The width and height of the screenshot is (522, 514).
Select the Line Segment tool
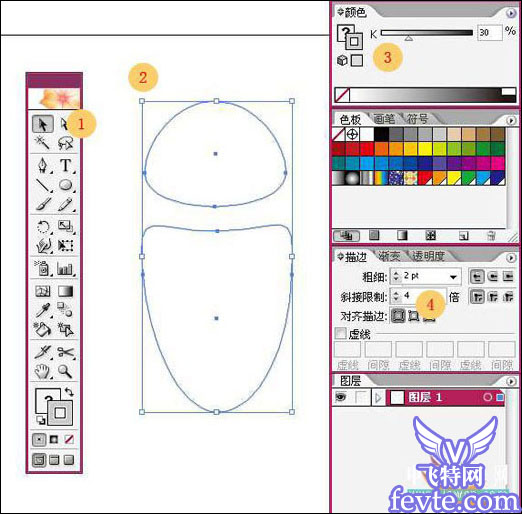[43, 185]
